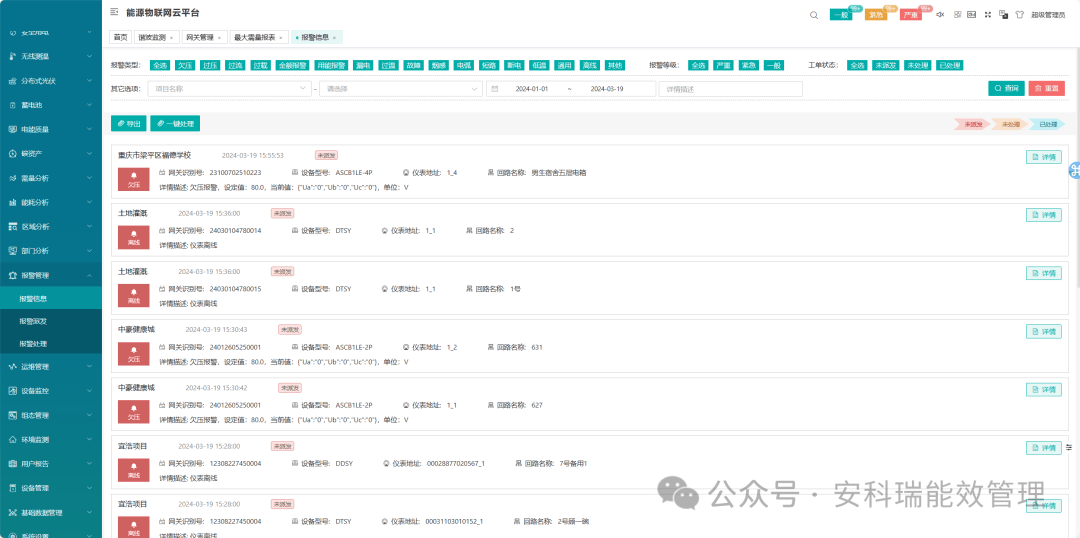Screen dimensions: 1080x538
Task: Collapse the sidebar with the hamburger icon
Action: point(114,12)
